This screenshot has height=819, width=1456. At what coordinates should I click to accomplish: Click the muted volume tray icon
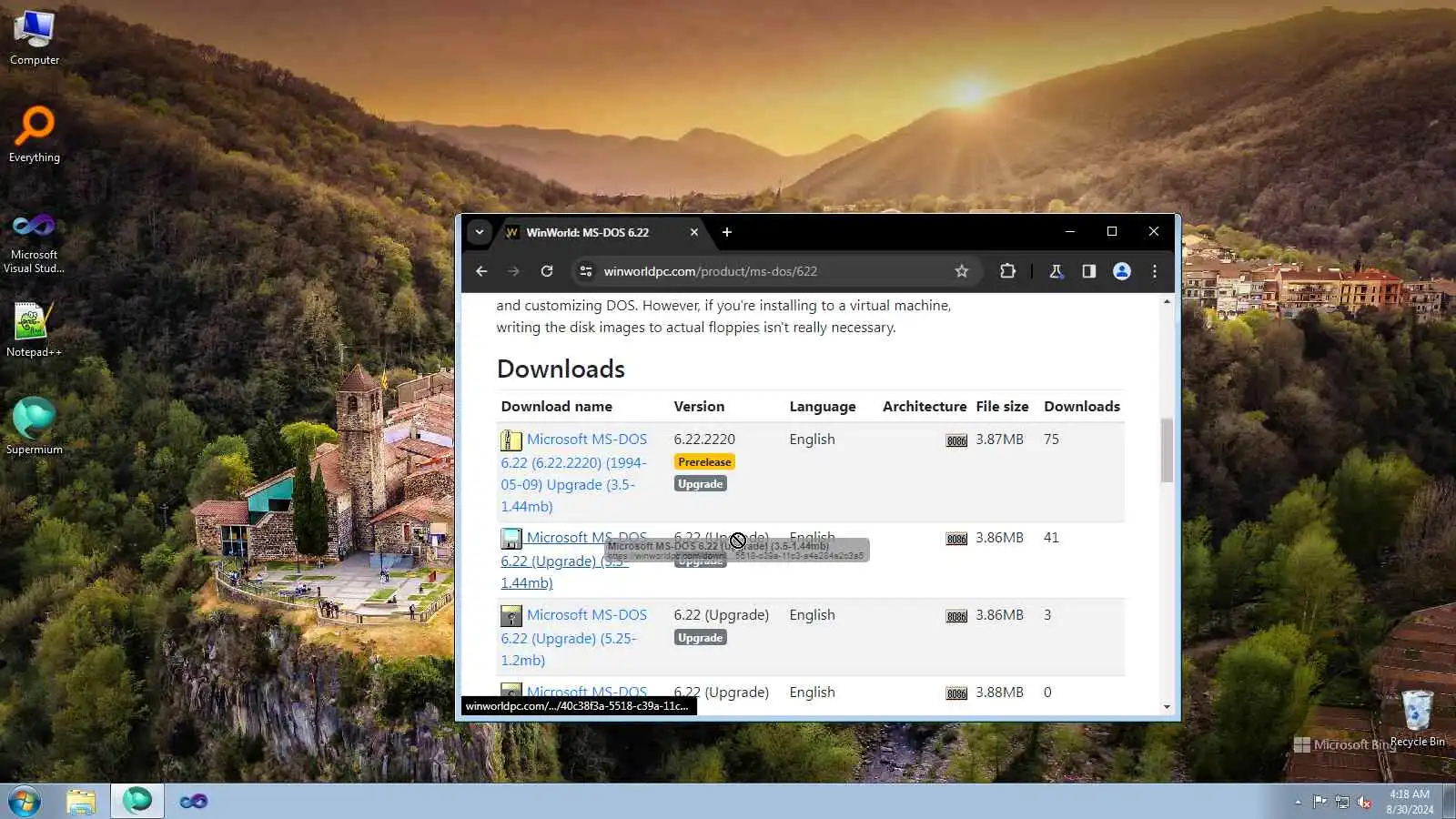click(1364, 802)
